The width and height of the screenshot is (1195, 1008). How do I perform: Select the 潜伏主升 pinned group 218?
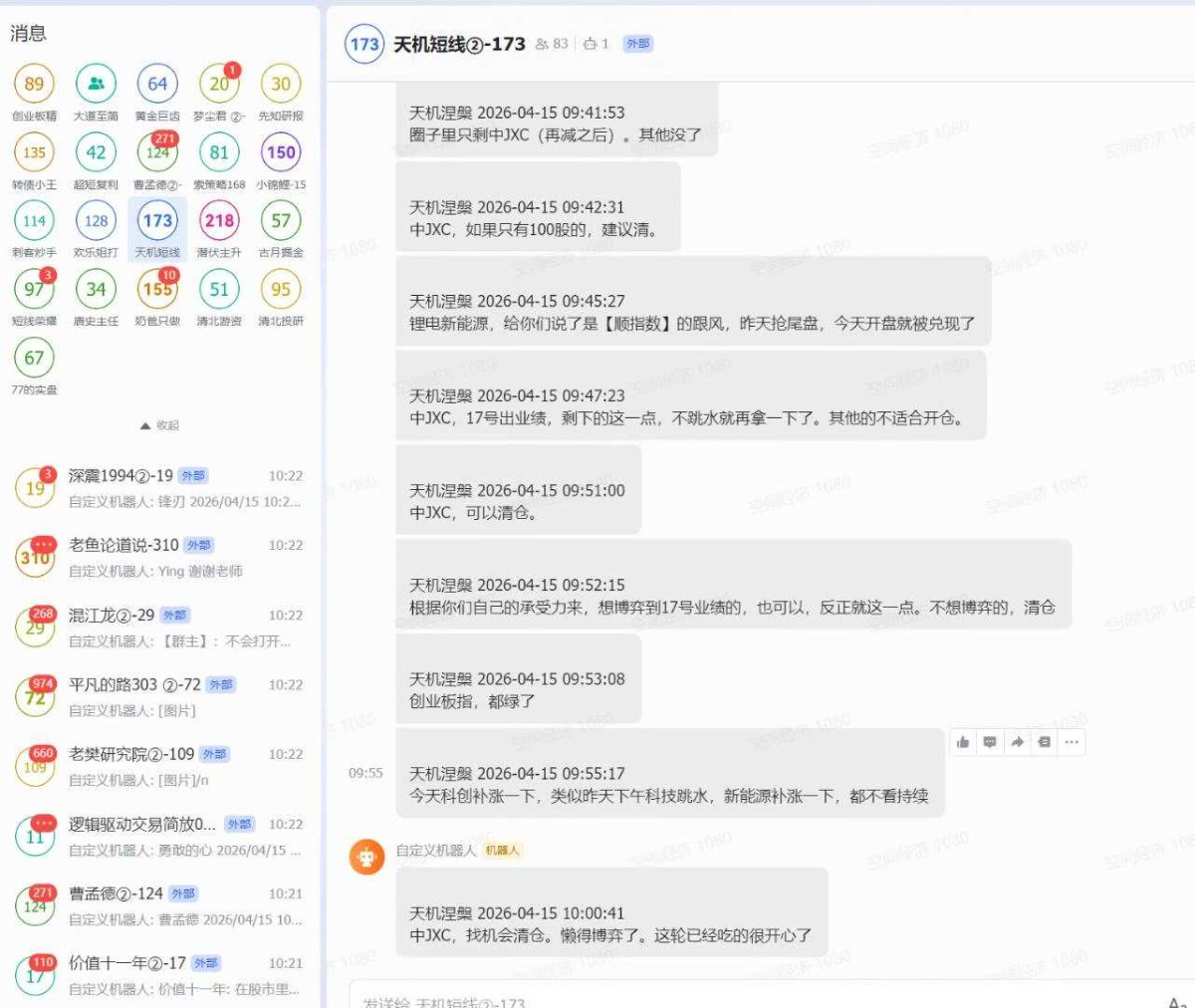click(219, 221)
